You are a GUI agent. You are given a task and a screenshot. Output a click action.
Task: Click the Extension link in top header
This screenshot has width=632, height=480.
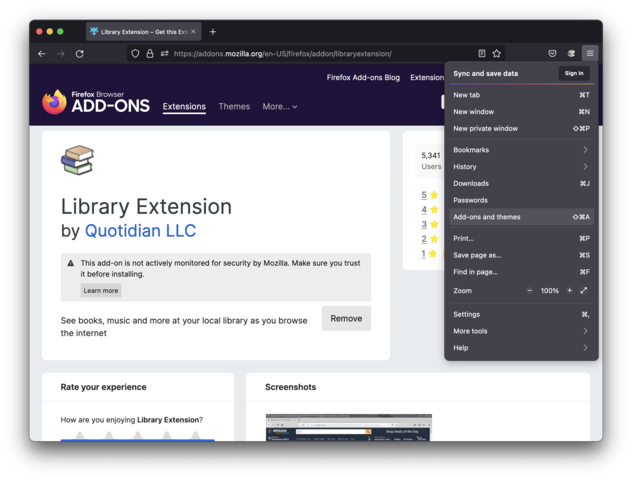click(x=427, y=77)
